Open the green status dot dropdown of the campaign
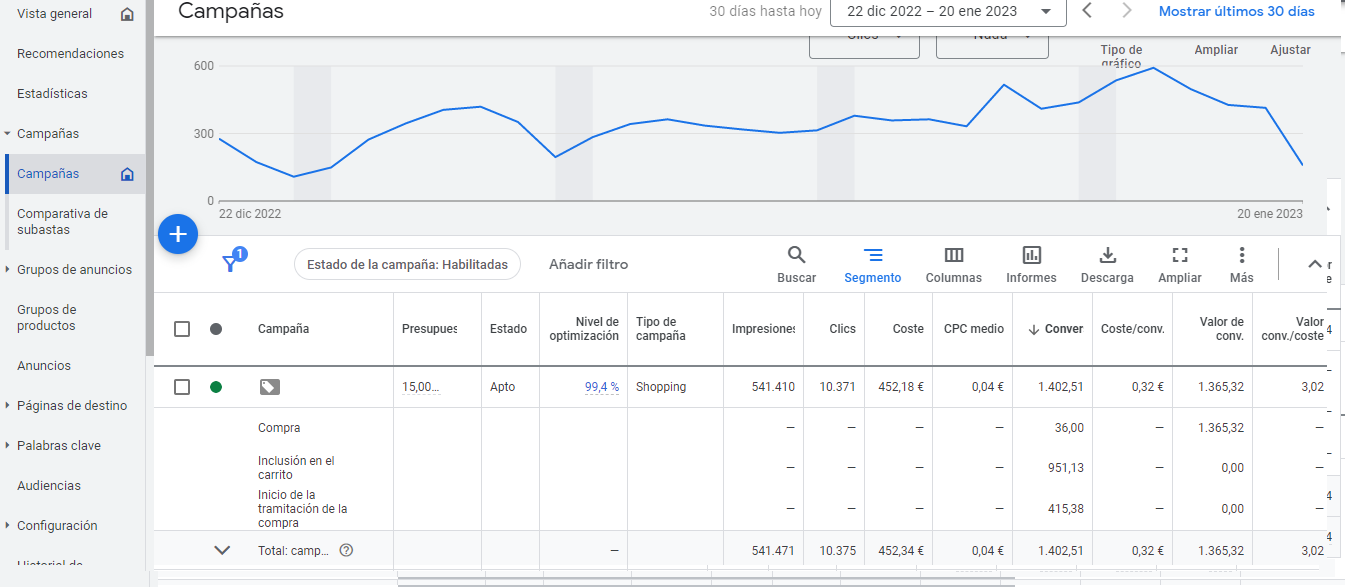 (216, 387)
